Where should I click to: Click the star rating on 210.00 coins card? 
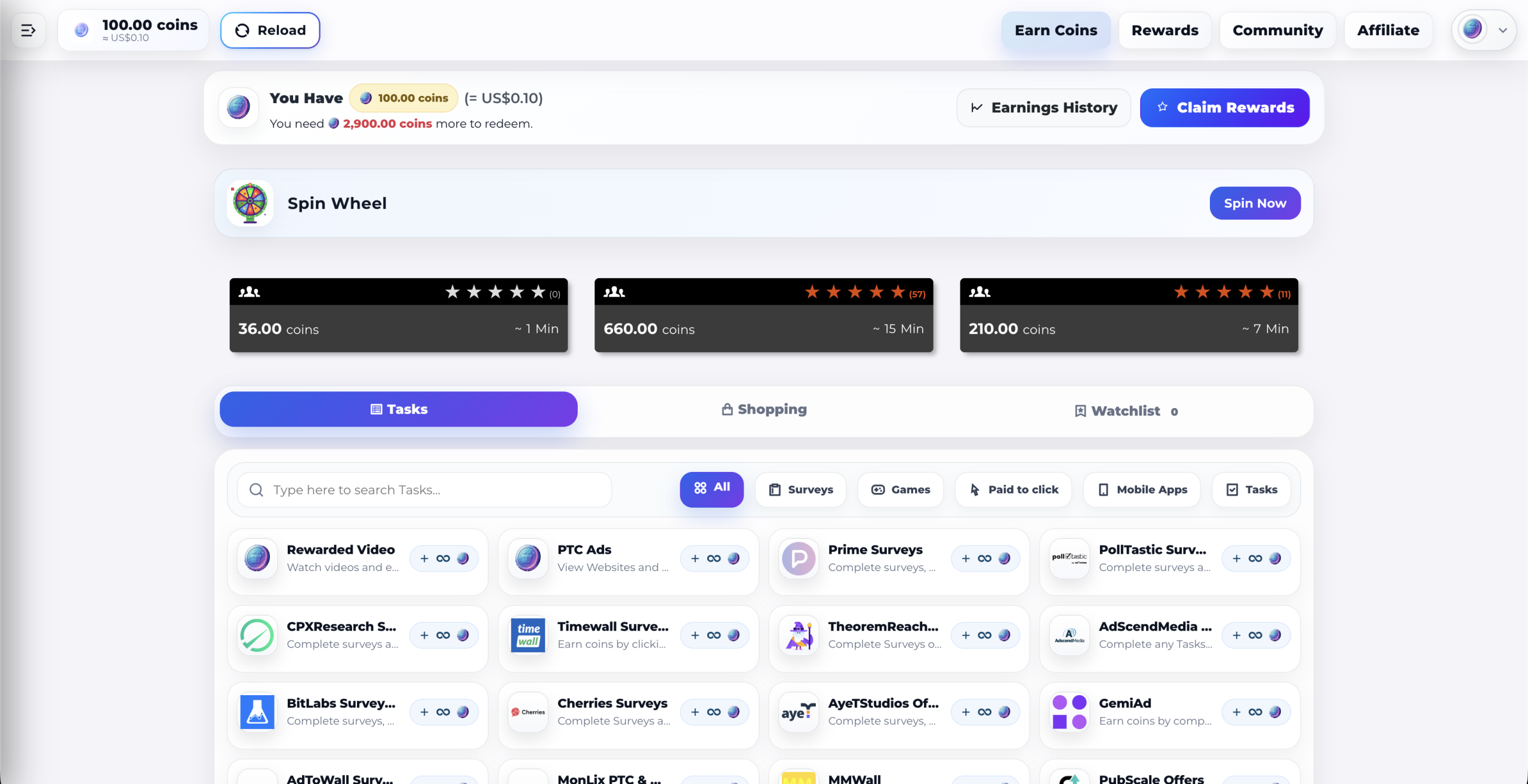point(1232,292)
